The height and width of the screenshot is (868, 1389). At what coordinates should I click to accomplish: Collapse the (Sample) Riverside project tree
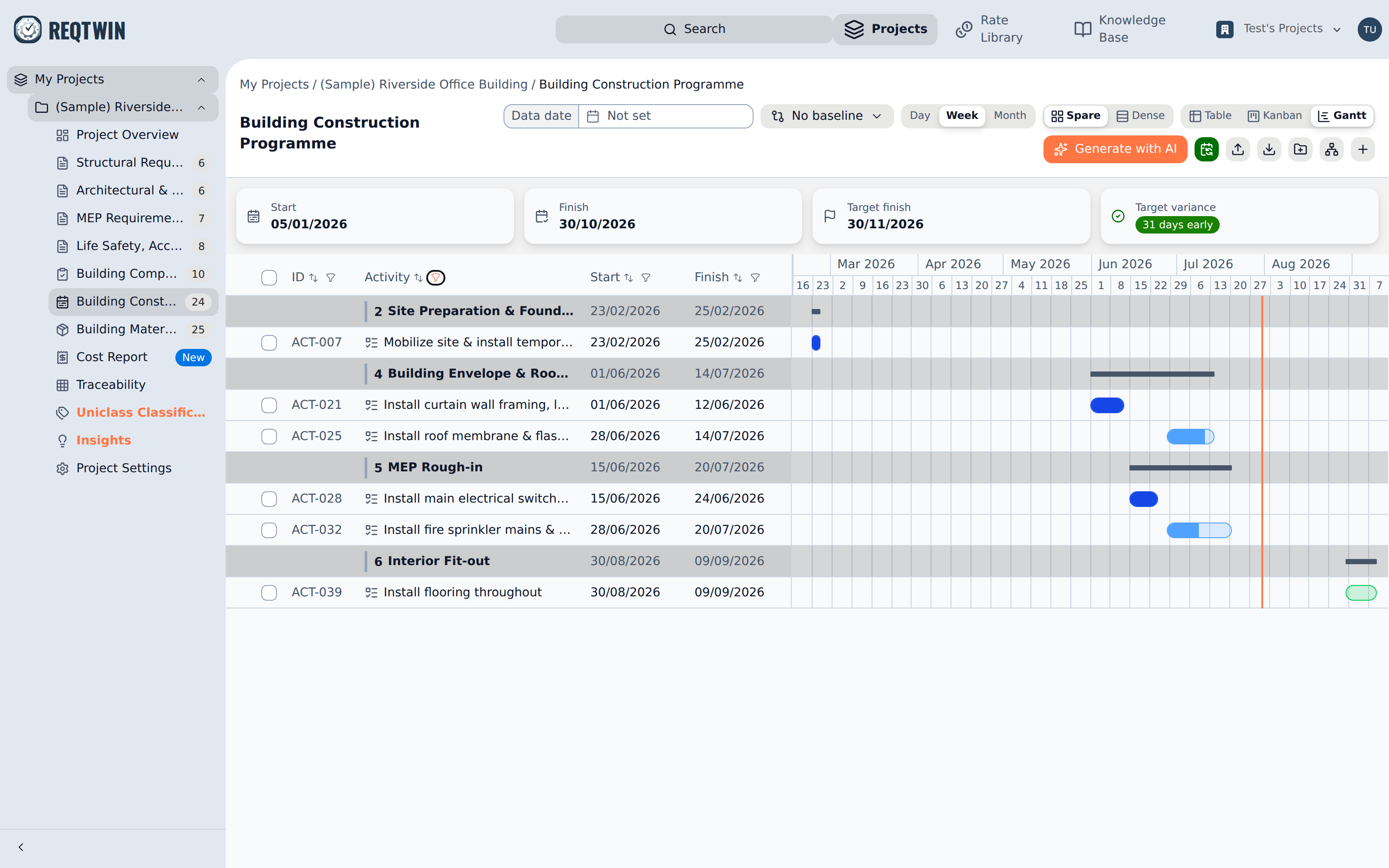pyautogui.click(x=201, y=108)
